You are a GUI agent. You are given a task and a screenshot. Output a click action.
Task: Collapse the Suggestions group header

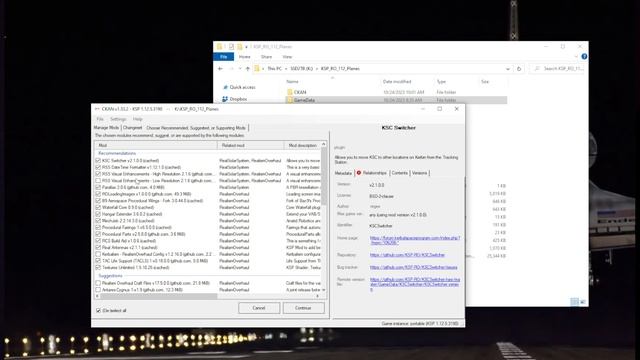(x=110, y=276)
